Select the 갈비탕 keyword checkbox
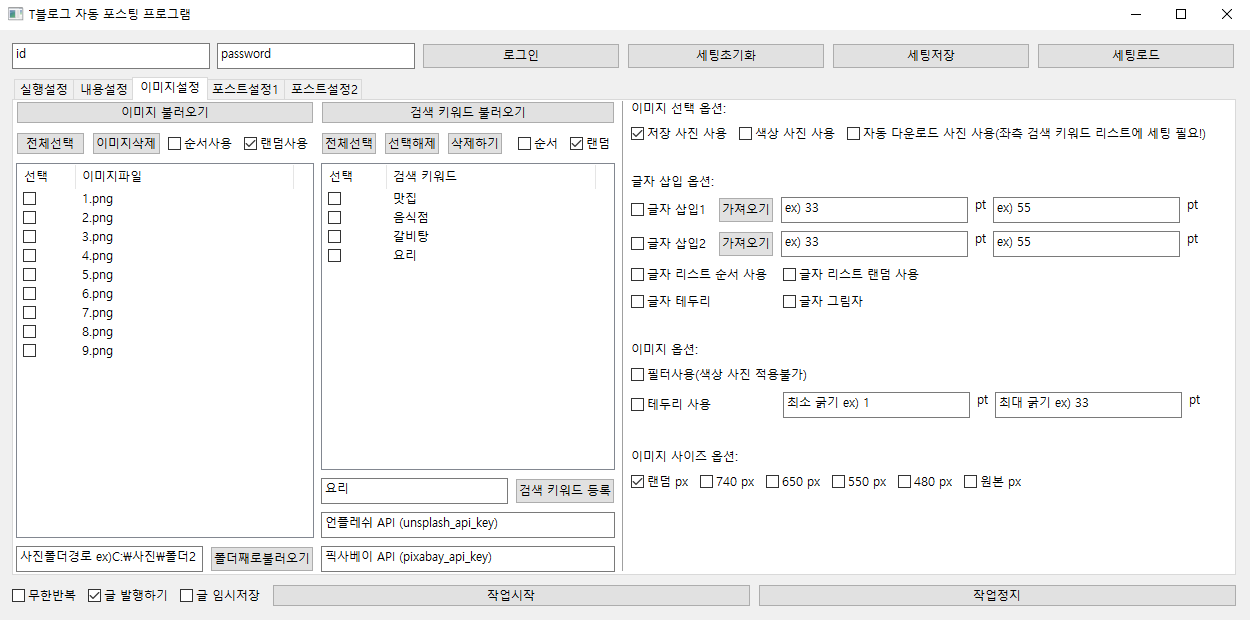Viewport: 1250px width, 620px height. click(x=335, y=236)
